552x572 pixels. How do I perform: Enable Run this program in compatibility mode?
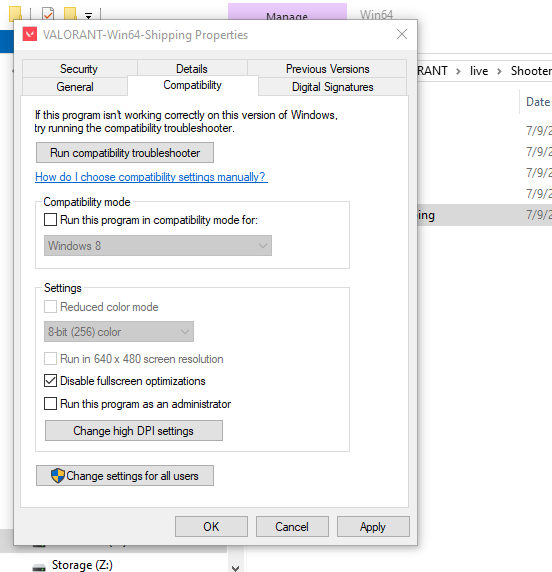tap(50, 220)
